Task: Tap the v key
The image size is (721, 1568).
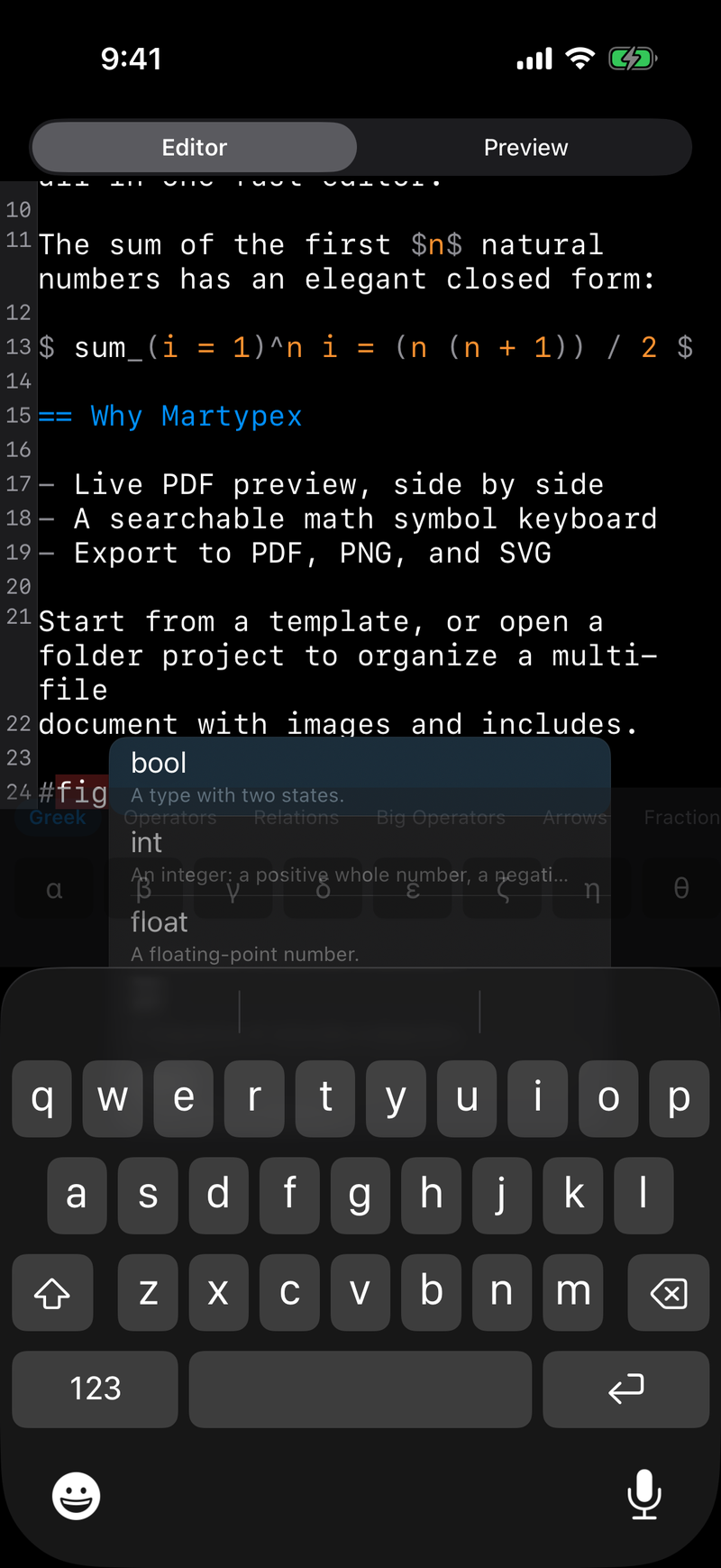Action: point(360,1292)
